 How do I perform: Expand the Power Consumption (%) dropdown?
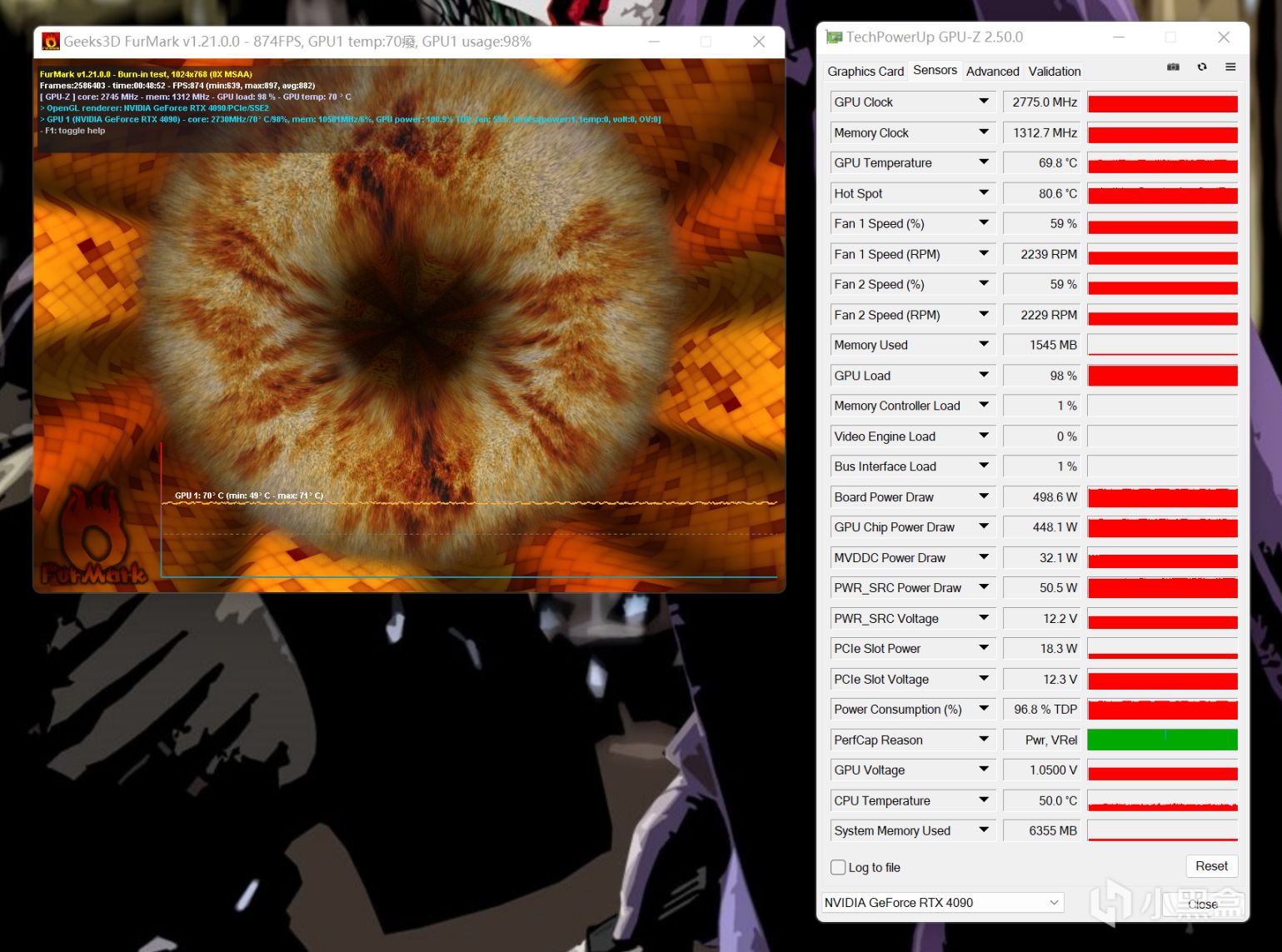(984, 710)
